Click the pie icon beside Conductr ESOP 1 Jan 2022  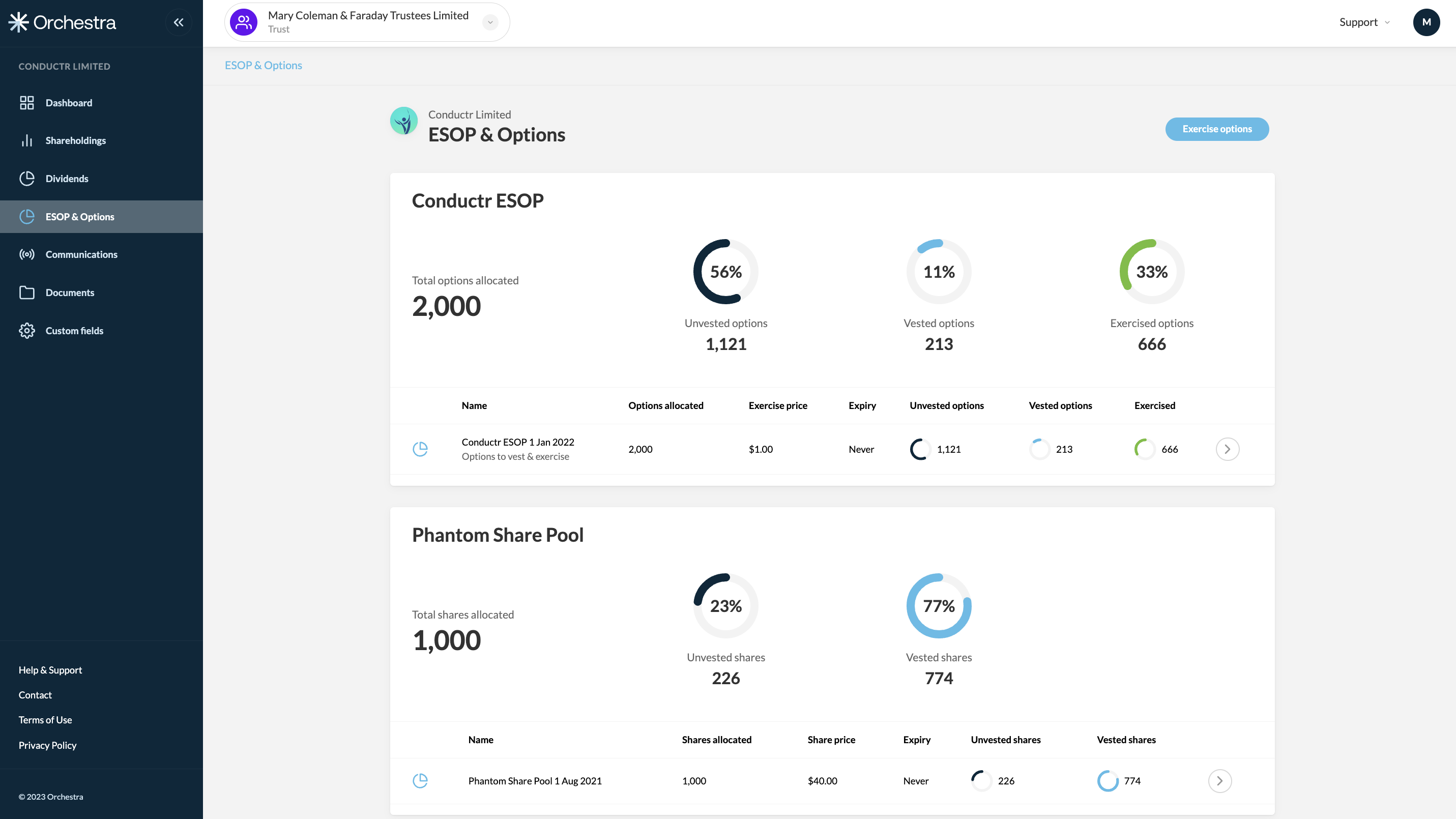420,449
